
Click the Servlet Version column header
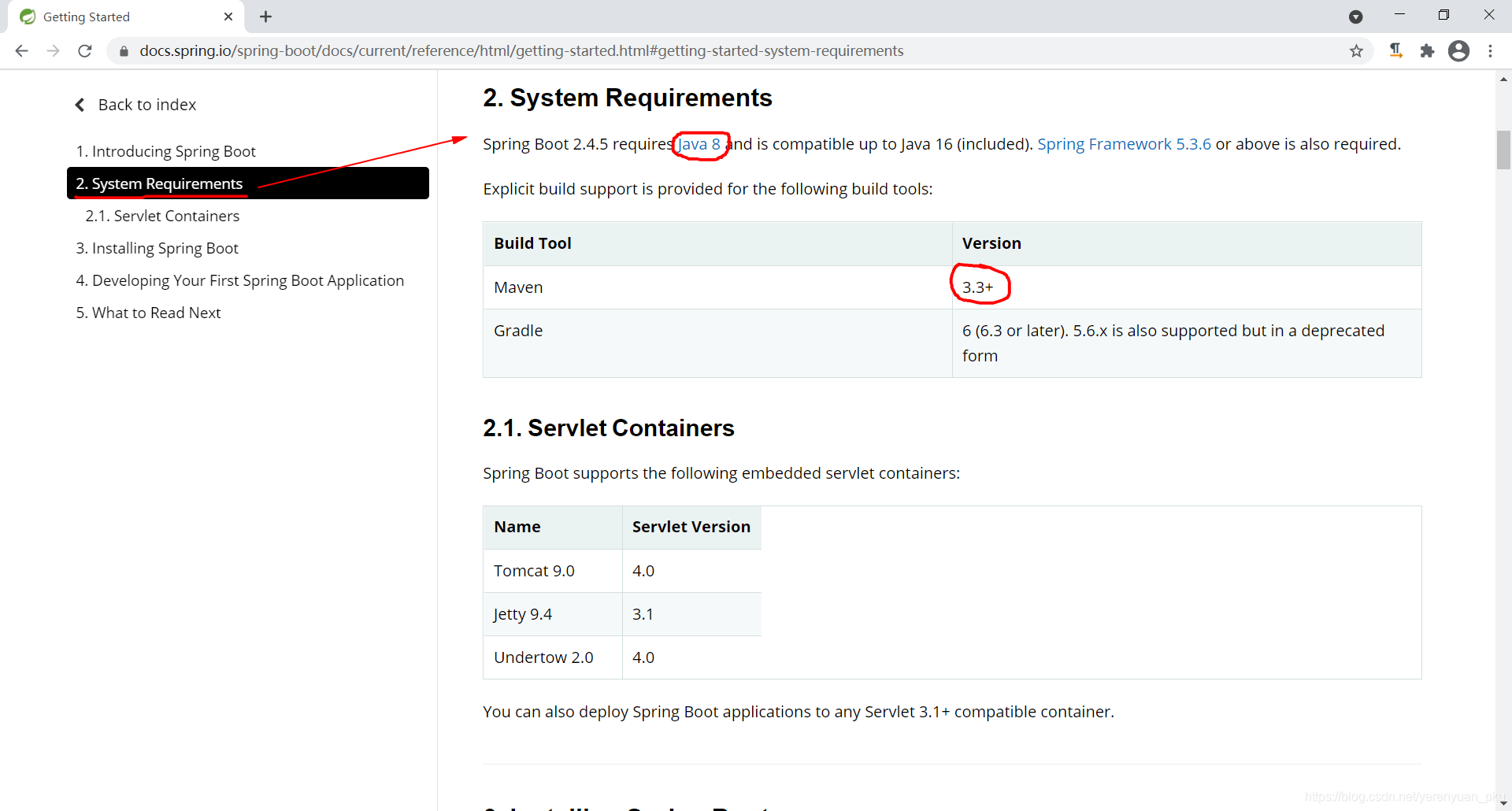click(691, 527)
